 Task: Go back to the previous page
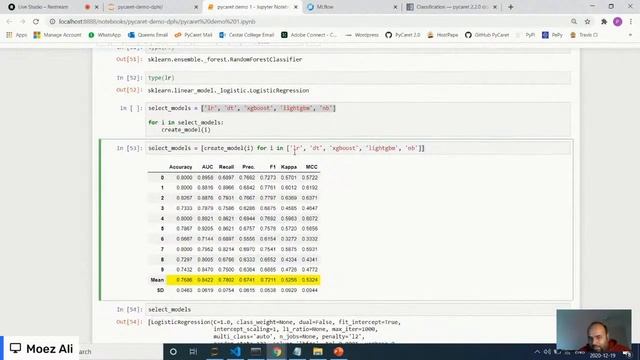tap(9, 21)
